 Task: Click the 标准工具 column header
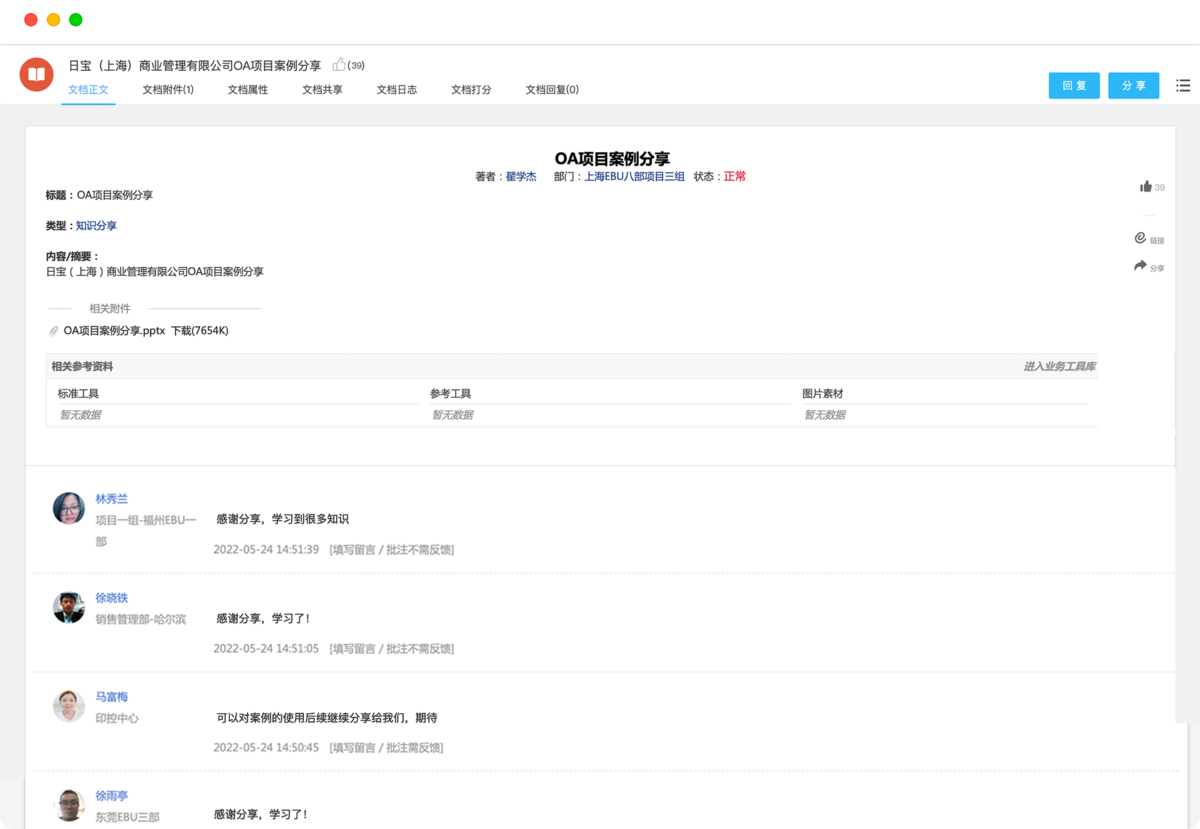pos(78,394)
